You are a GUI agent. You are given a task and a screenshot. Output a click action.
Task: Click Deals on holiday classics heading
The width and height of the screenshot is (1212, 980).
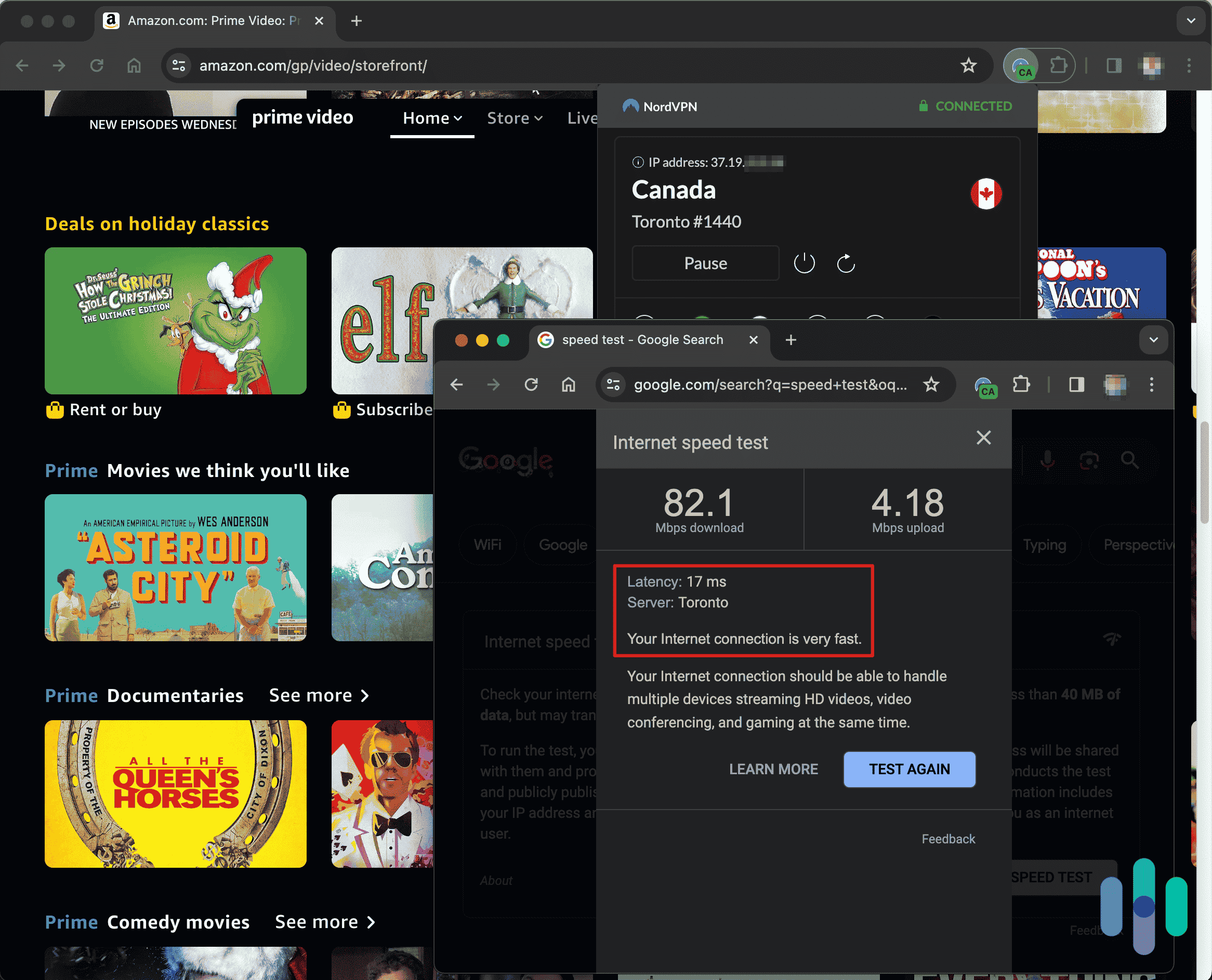[x=157, y=223]
